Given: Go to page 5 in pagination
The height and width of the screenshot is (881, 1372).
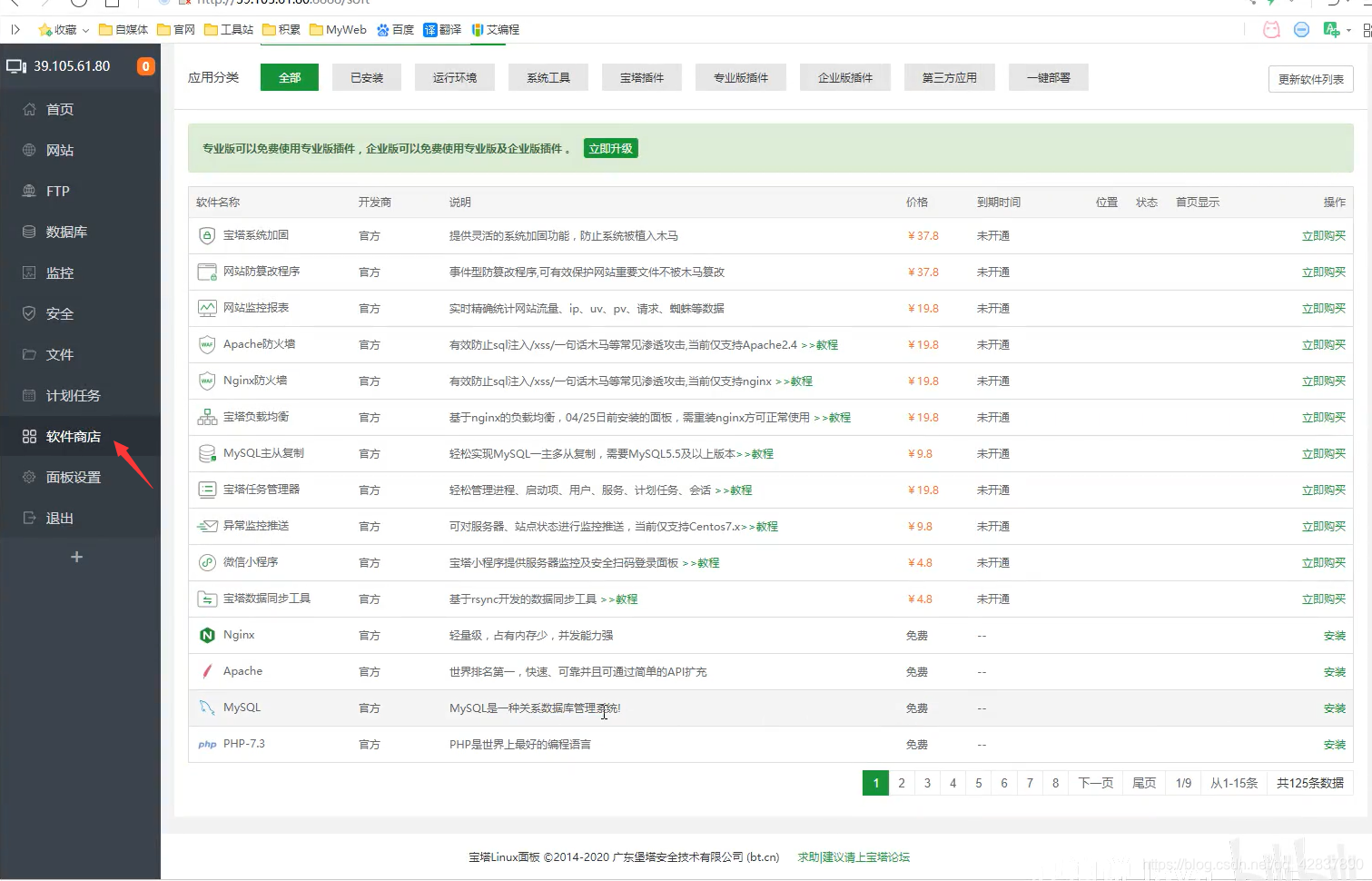Looking at the screenshot, I should click(x=979, y=783).
